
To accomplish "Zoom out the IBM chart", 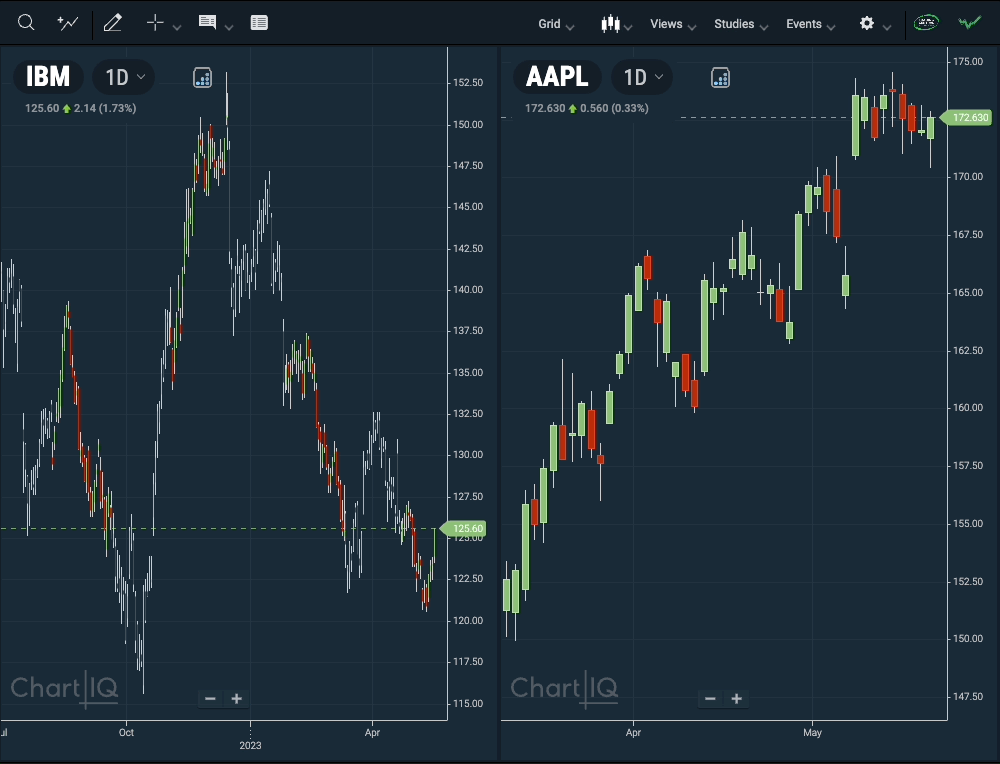I will coord(210,699).
